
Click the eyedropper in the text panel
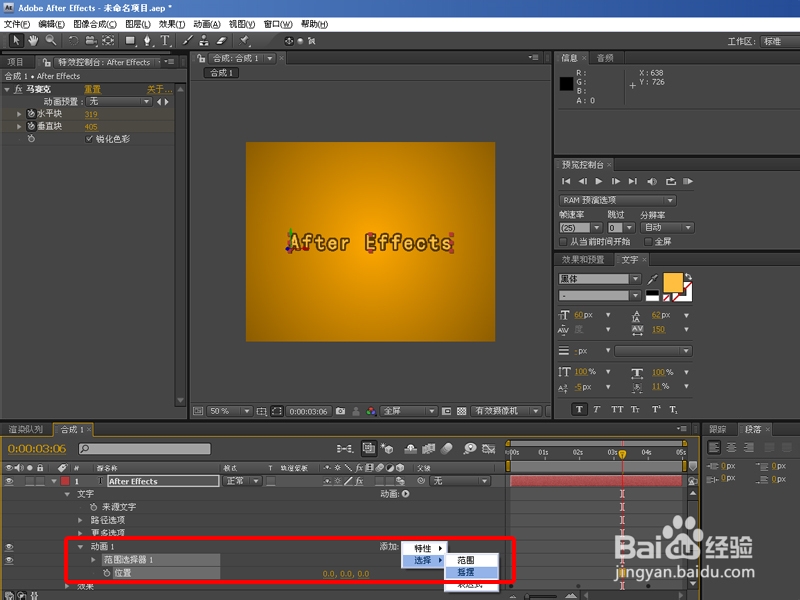652,279
